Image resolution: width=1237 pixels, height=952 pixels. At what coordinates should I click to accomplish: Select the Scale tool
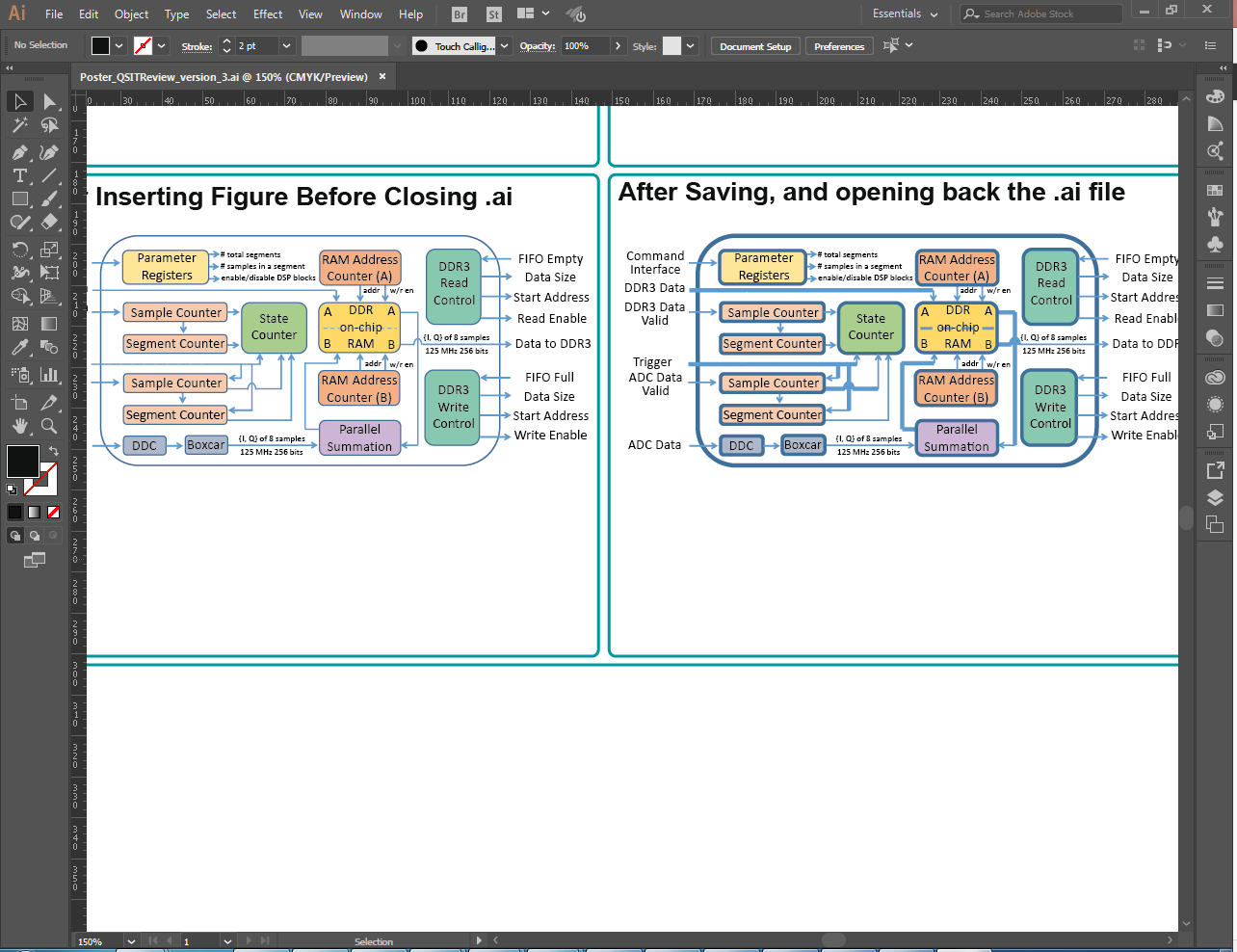pos(49,250)
